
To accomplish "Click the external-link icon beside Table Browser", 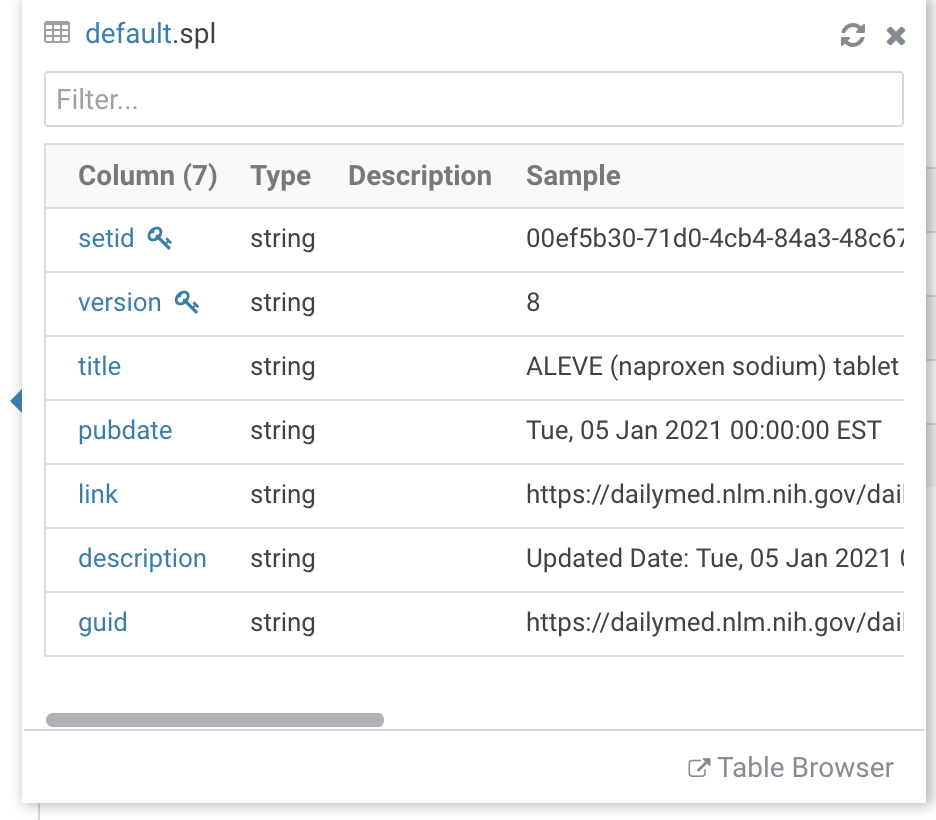I will point(700,767).
